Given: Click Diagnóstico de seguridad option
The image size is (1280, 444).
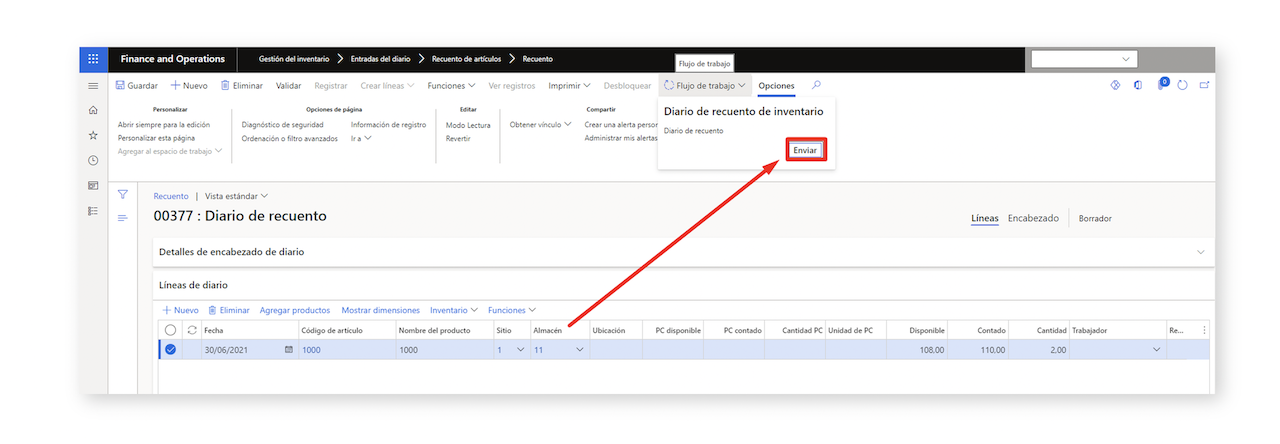Looking at the screenshot, I should 283,125.
